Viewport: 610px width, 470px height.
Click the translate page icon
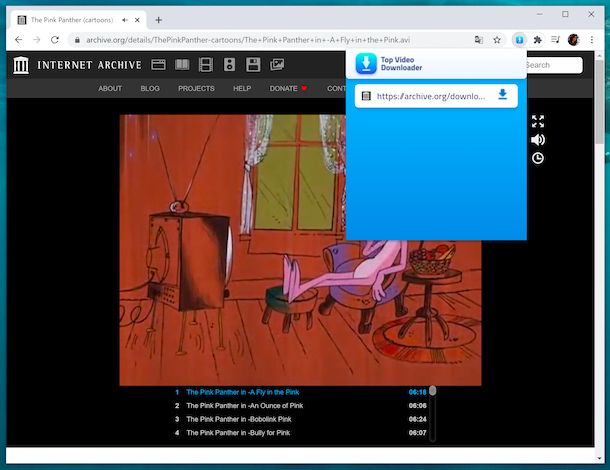tap(479, 40)
